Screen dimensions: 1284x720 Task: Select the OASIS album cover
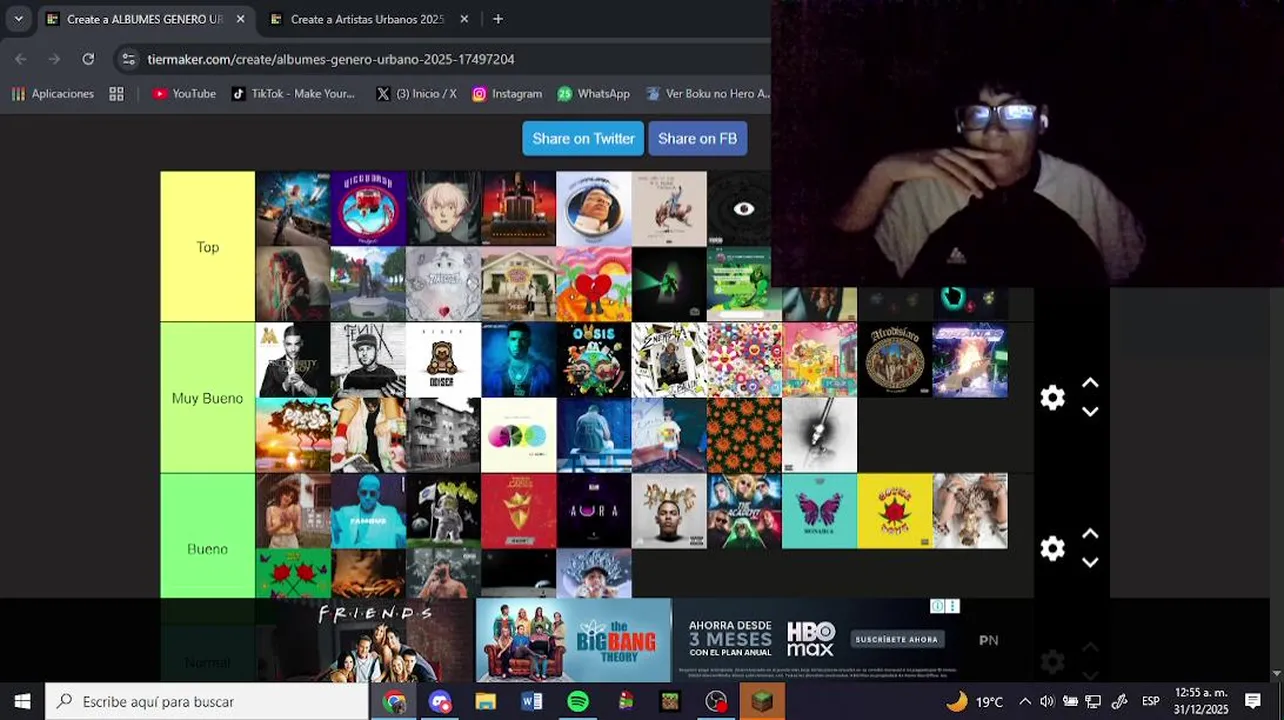(x=594, y=360)
